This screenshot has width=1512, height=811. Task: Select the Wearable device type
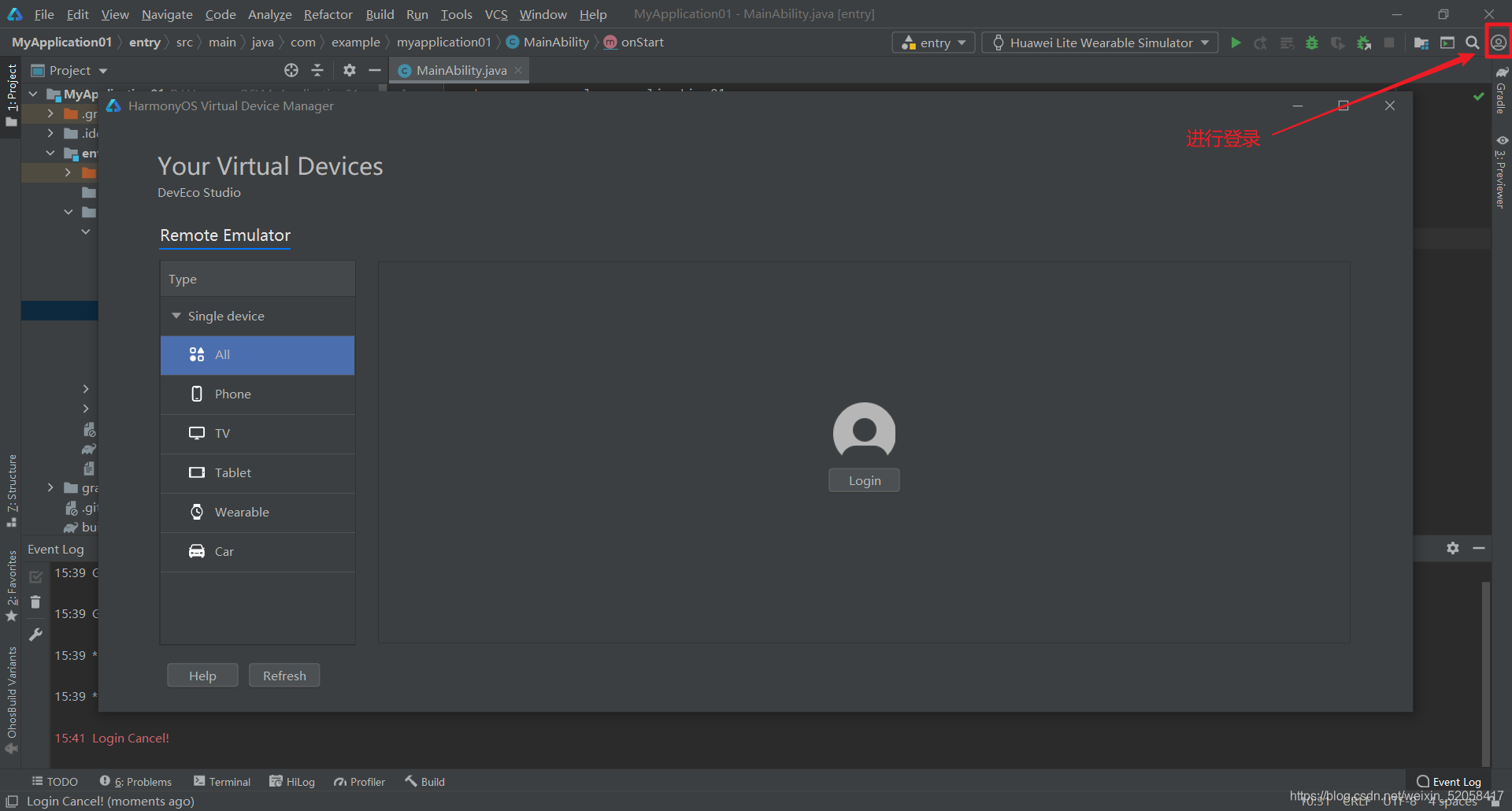(258, 513)
